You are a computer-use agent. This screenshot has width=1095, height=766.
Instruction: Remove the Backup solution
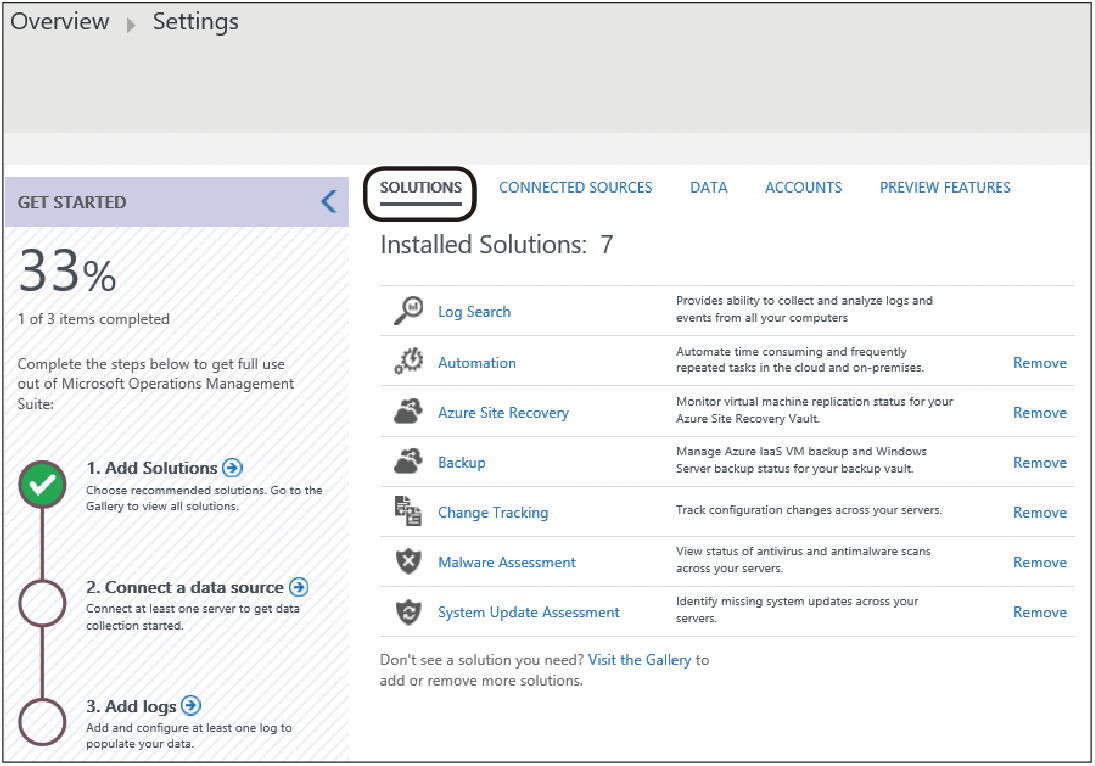(x=1040, y=463)
